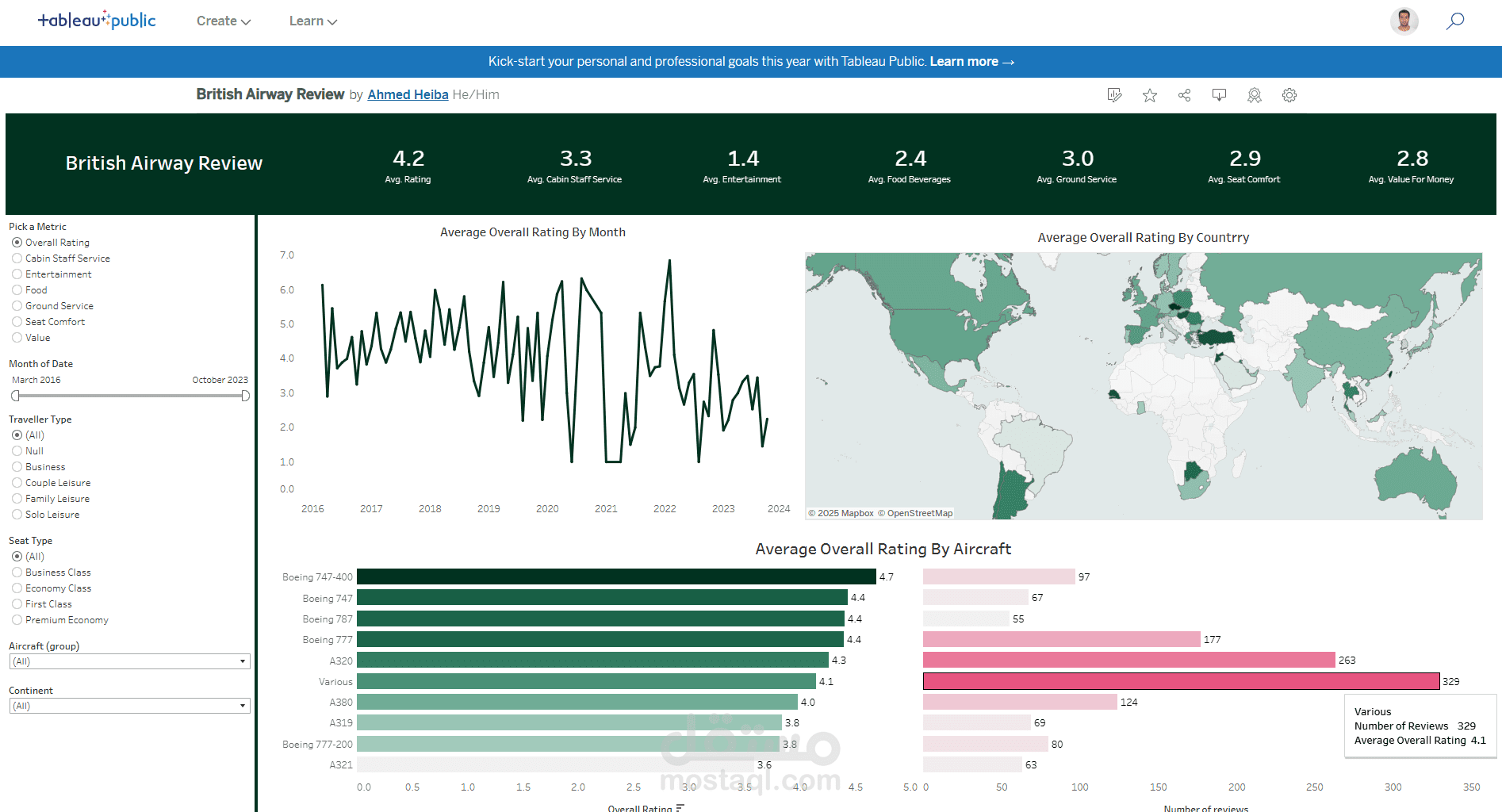1502x812 pixels.
Task: Click the Month of Date slider track
Action: pyautogui.click(x=130, y=396)
